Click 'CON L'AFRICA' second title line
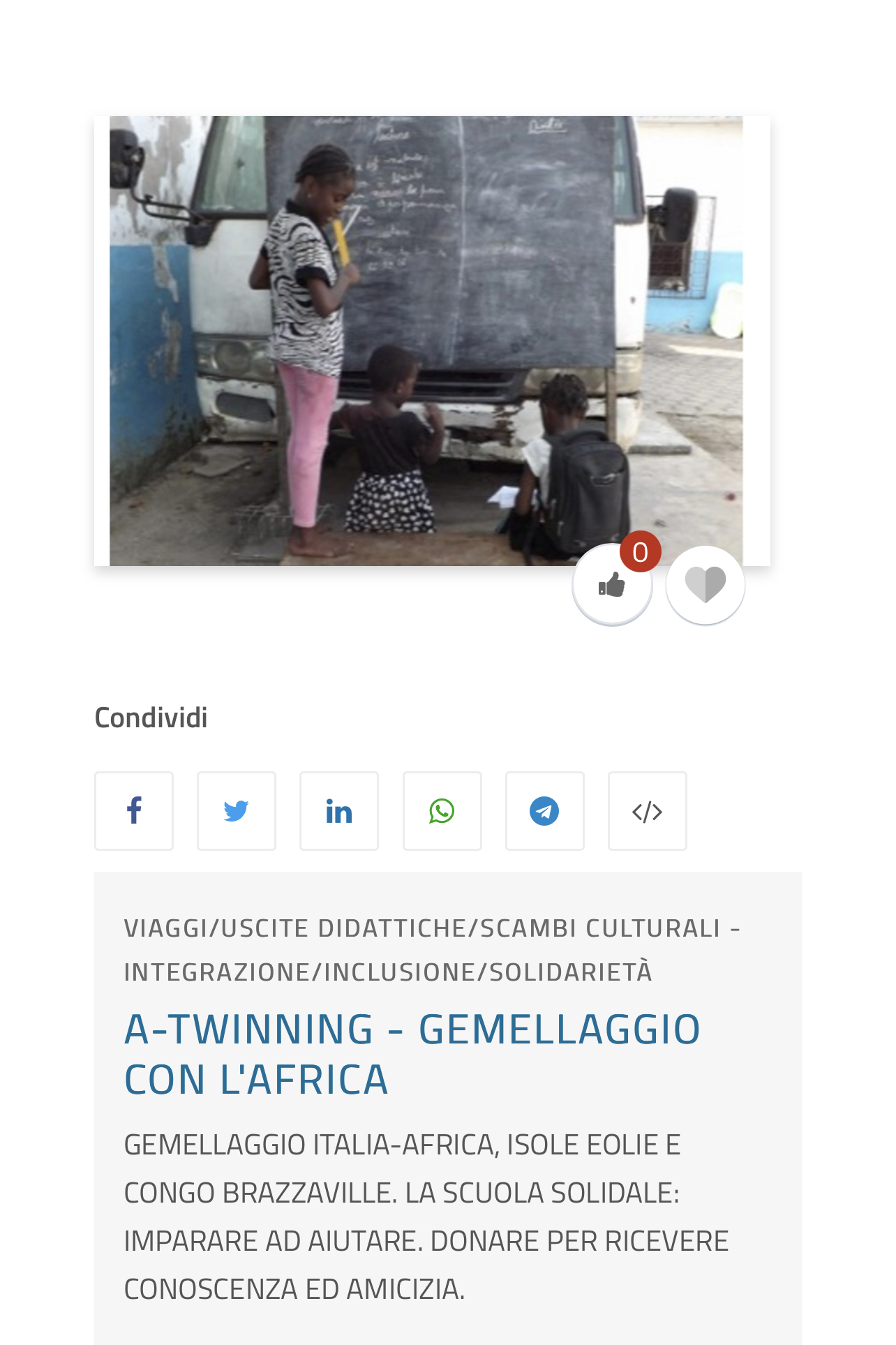Viewport: 896px width, 1345px height. (256, 1080)
